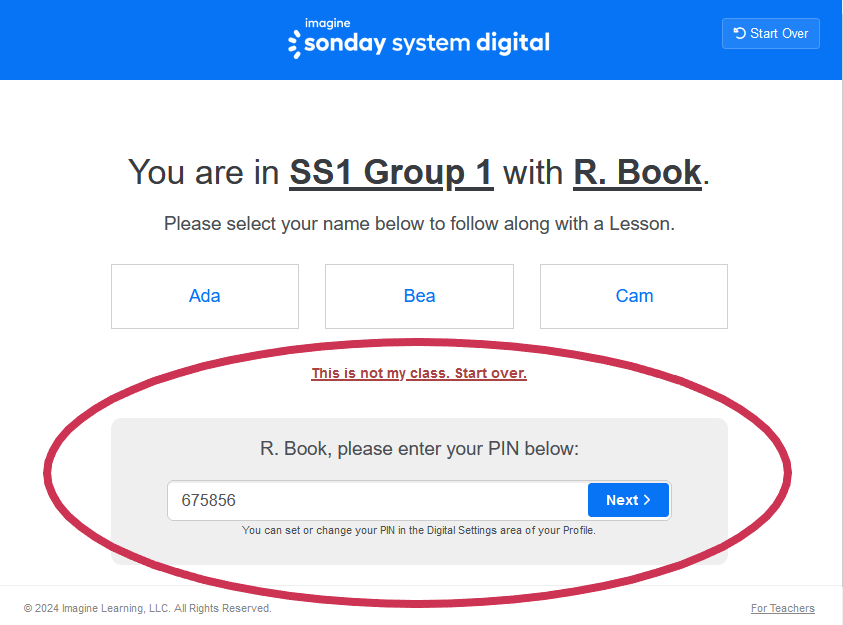
Task: Click the underlined SS1 Group 1 text
Action: tap(391, 172)
